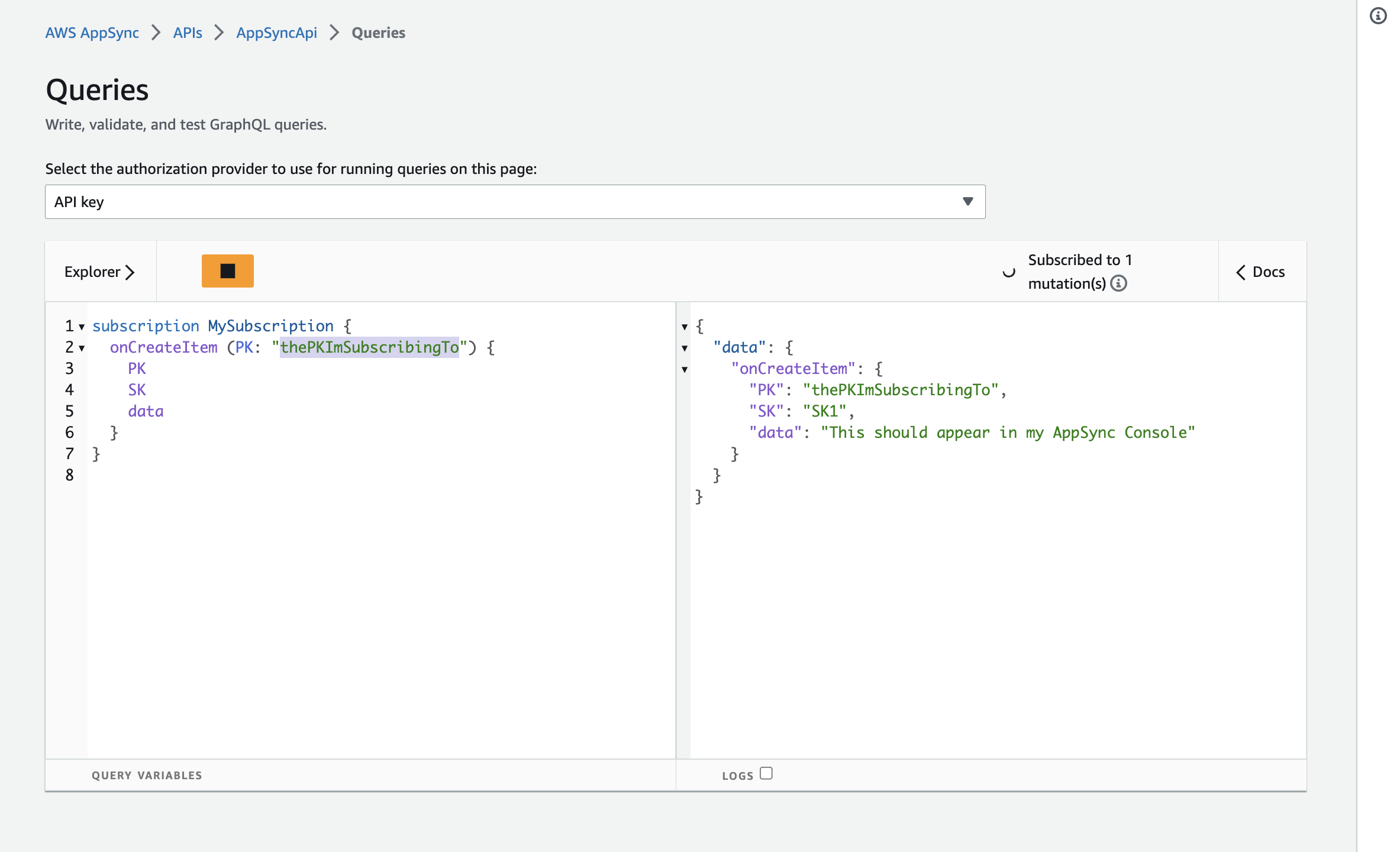
Task: Click the "data" key with result message
Action: click(775, 433)
